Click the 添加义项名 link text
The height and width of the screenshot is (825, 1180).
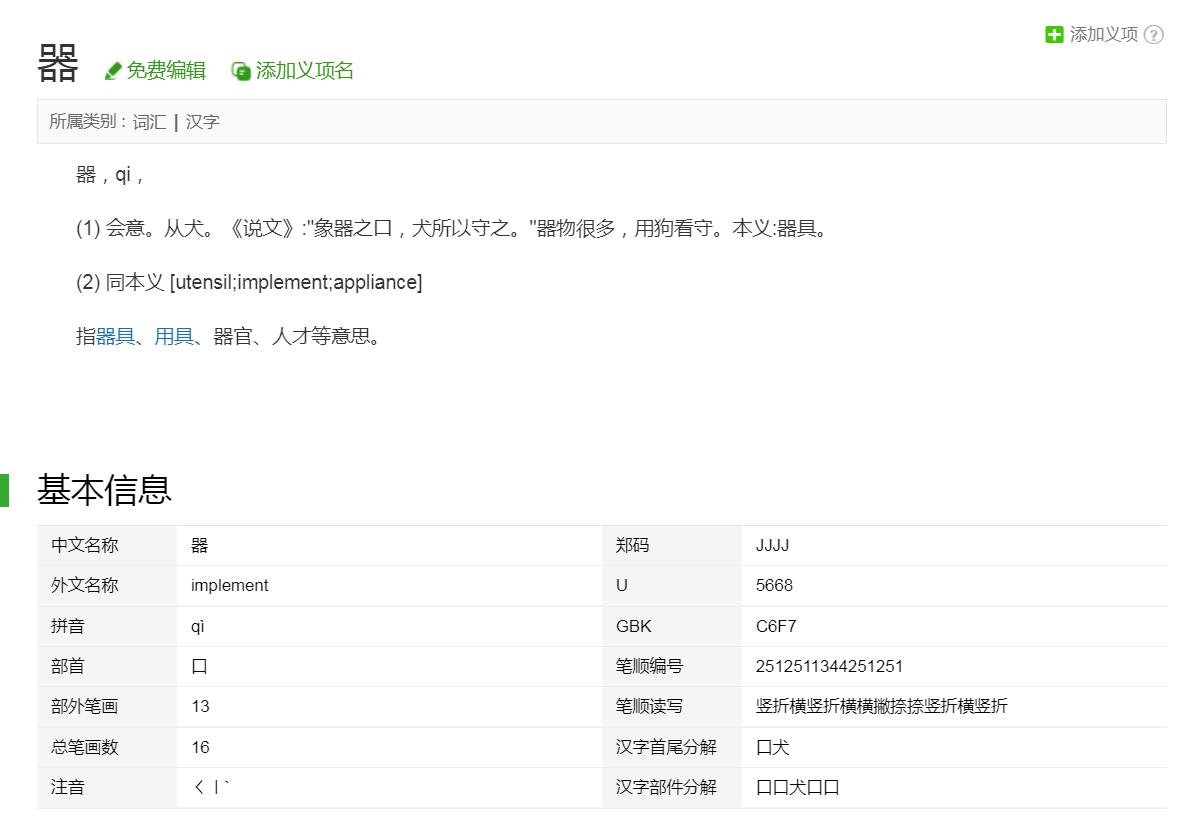(x=304, y=71)
